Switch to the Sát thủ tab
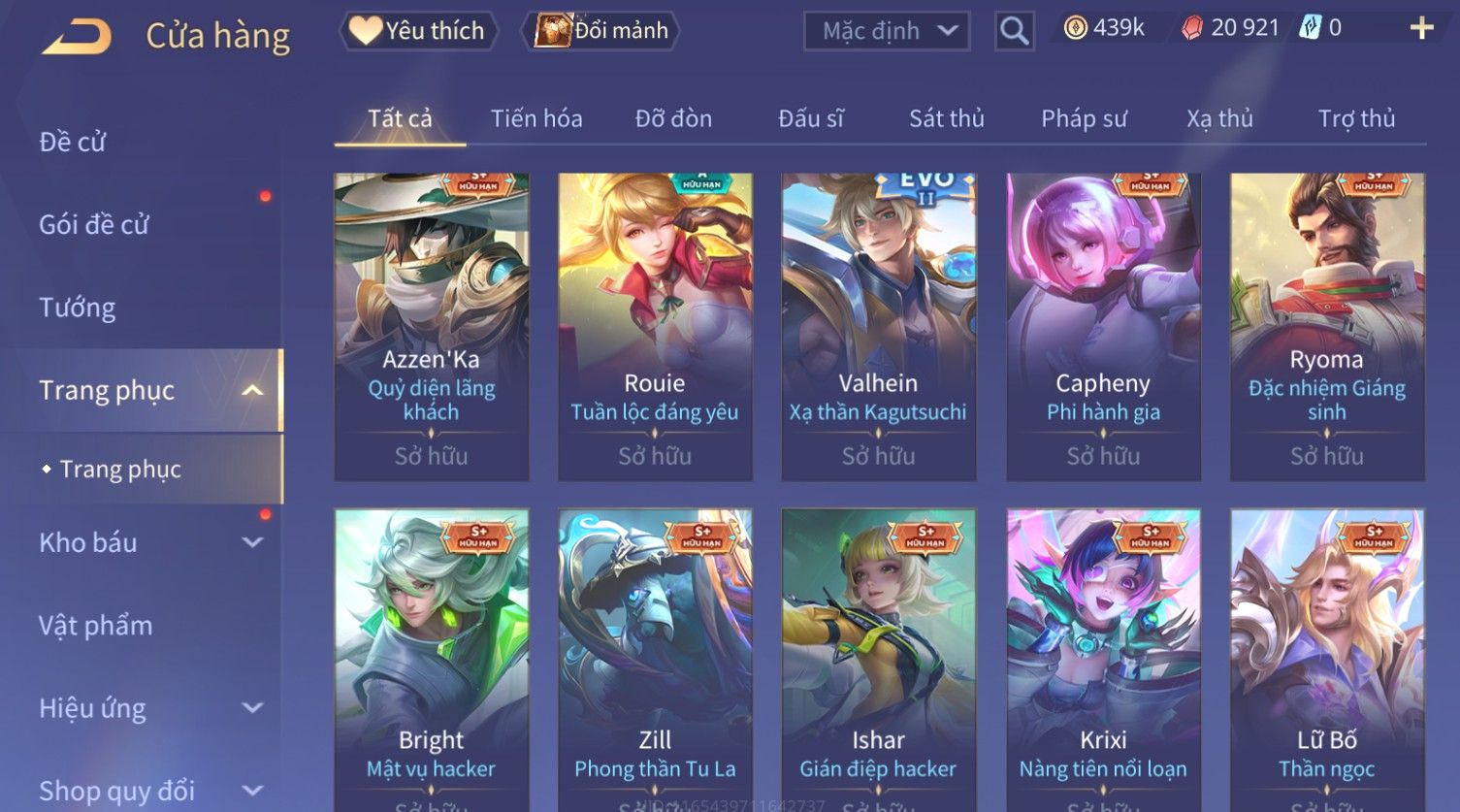 (946, 118)
